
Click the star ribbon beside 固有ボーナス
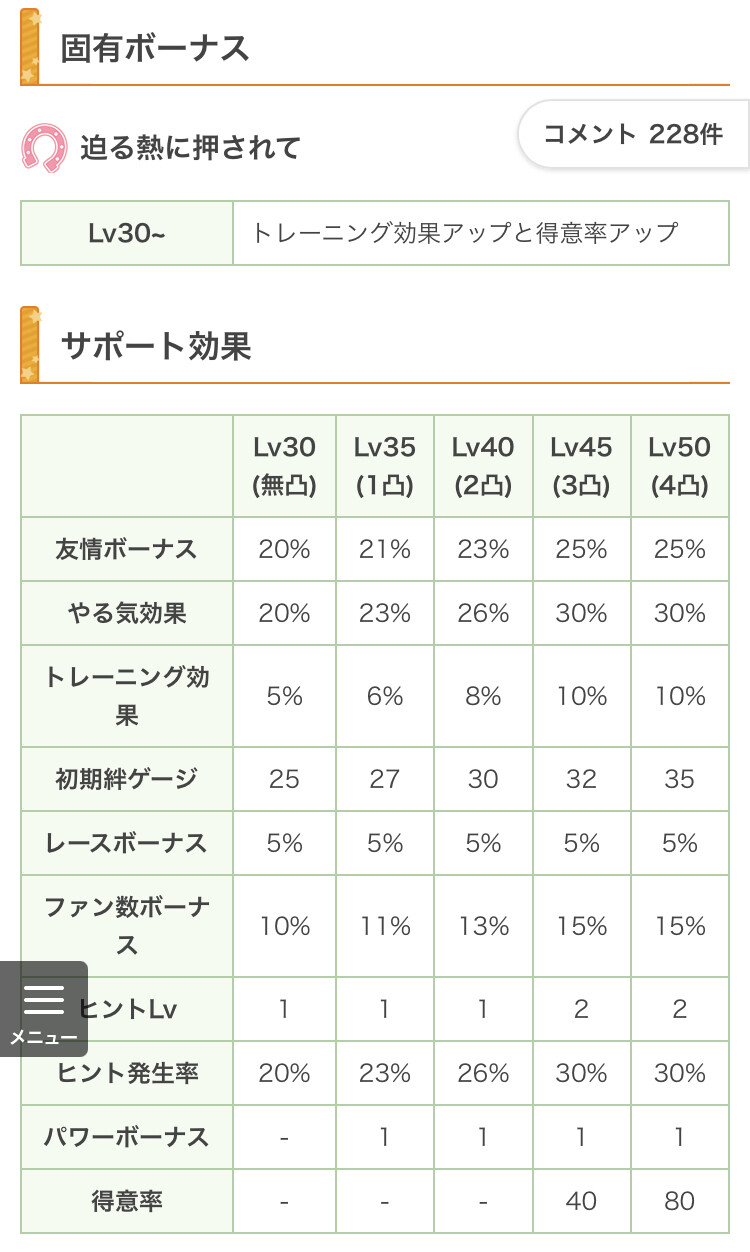(x=30, y=47)
